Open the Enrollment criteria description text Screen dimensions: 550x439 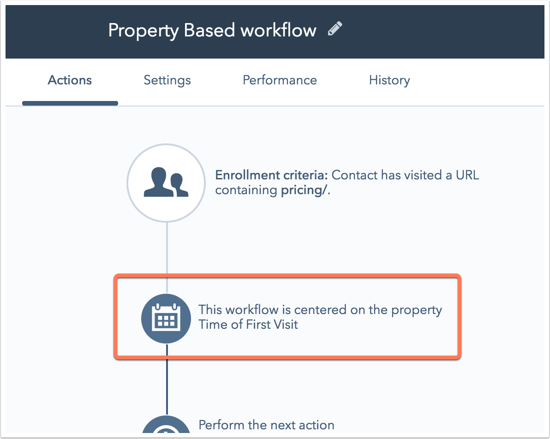(x=347, y=182)
